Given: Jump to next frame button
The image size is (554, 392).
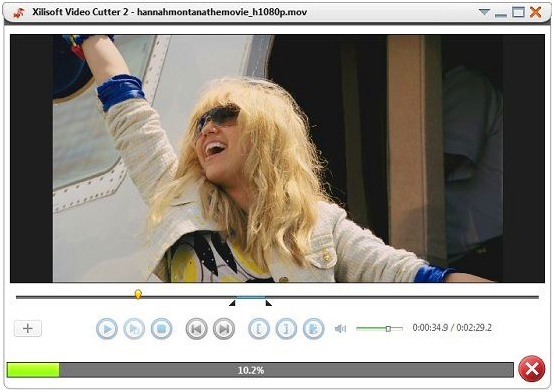Looking at the screenshot, I should click(x=224, y=329).
